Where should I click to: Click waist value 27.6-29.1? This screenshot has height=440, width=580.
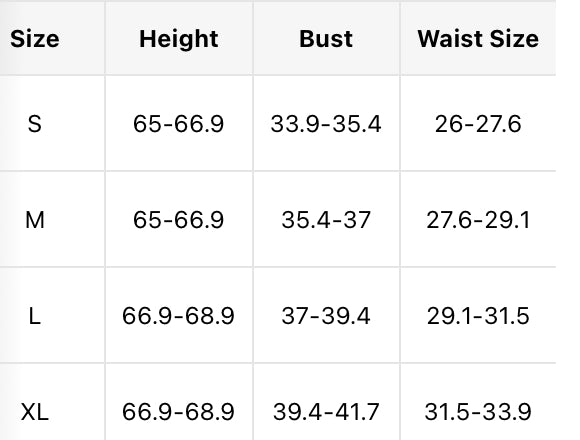pos(478,220)
